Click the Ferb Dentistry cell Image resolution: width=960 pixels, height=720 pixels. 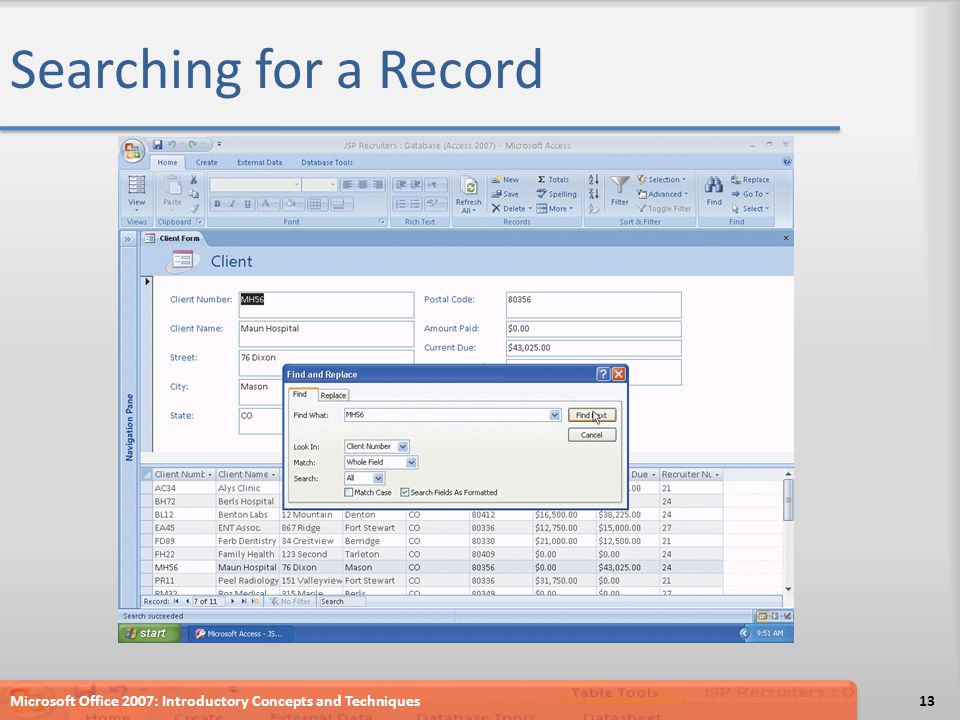pos(247,541)
